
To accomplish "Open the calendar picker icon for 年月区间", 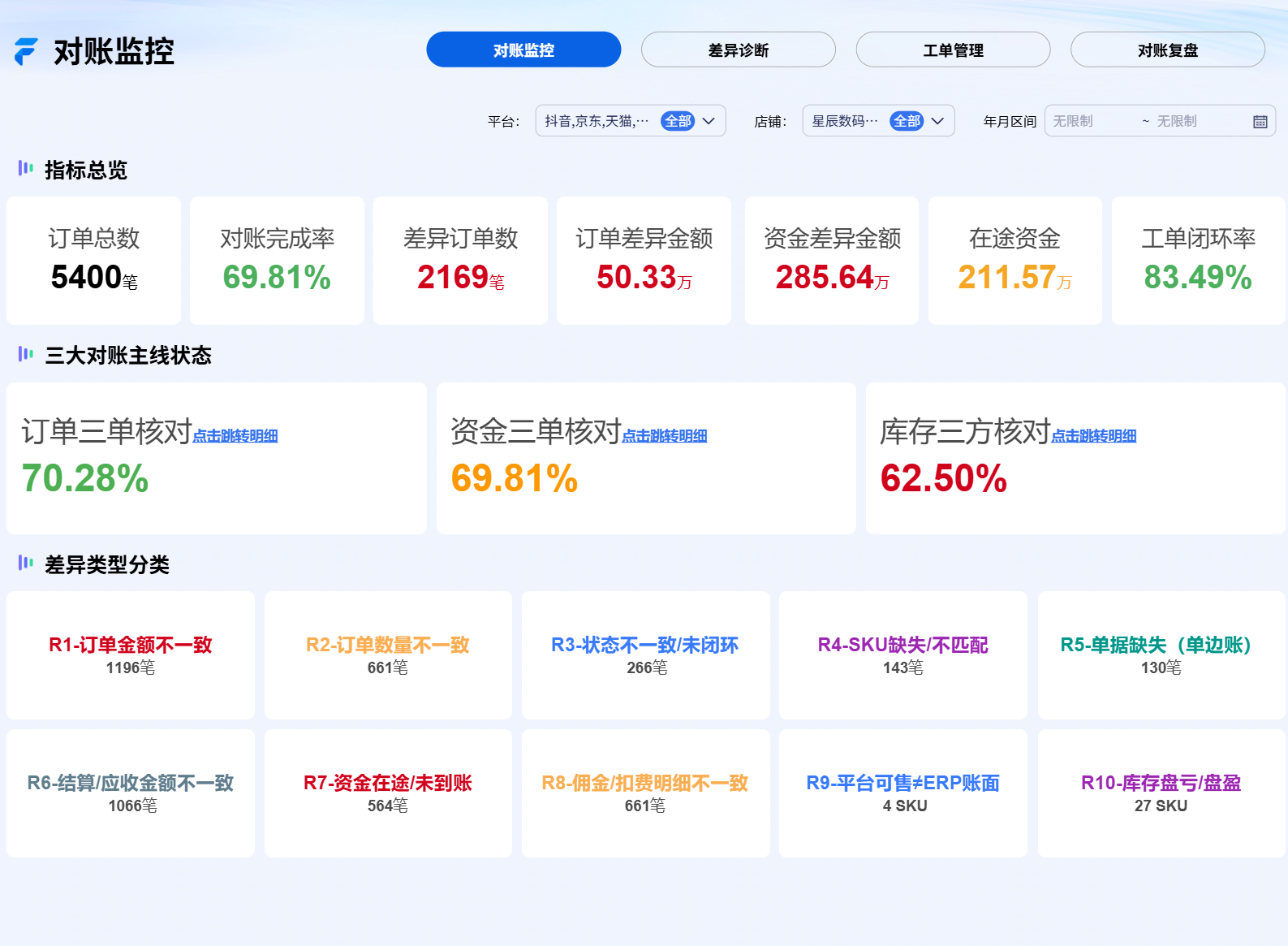I will tap(1260, 122).
